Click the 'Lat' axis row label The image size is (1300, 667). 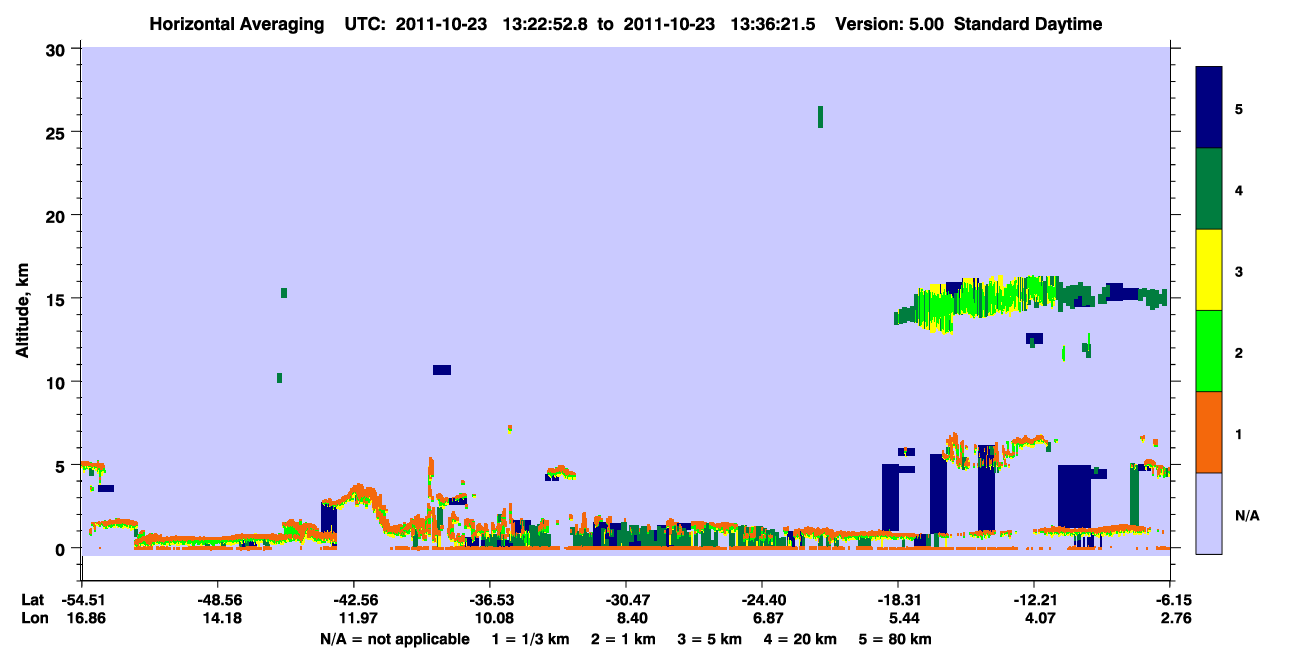point(32,599)
